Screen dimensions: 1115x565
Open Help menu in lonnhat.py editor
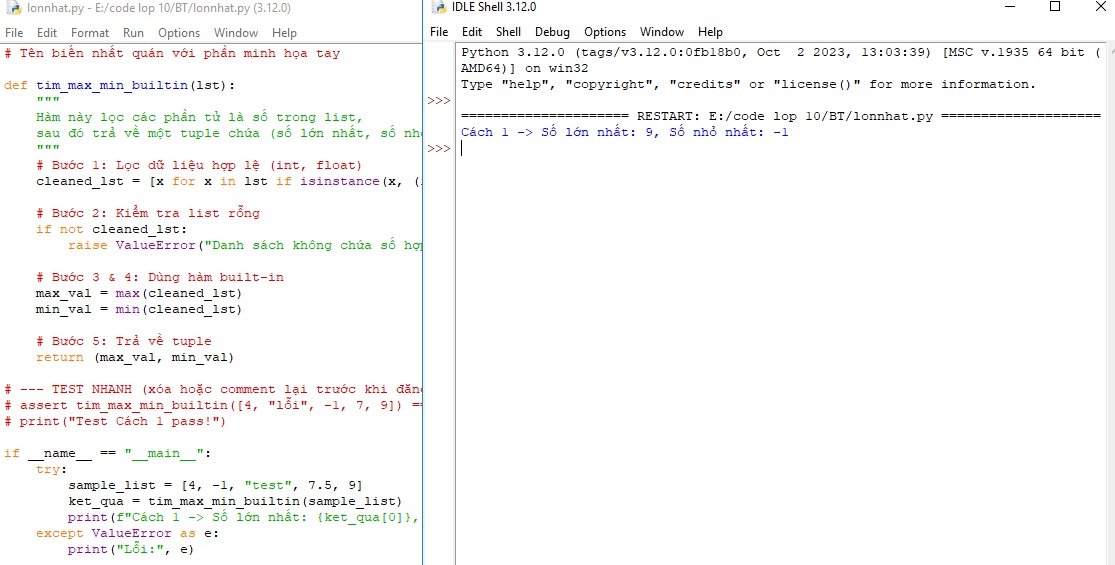284,33
